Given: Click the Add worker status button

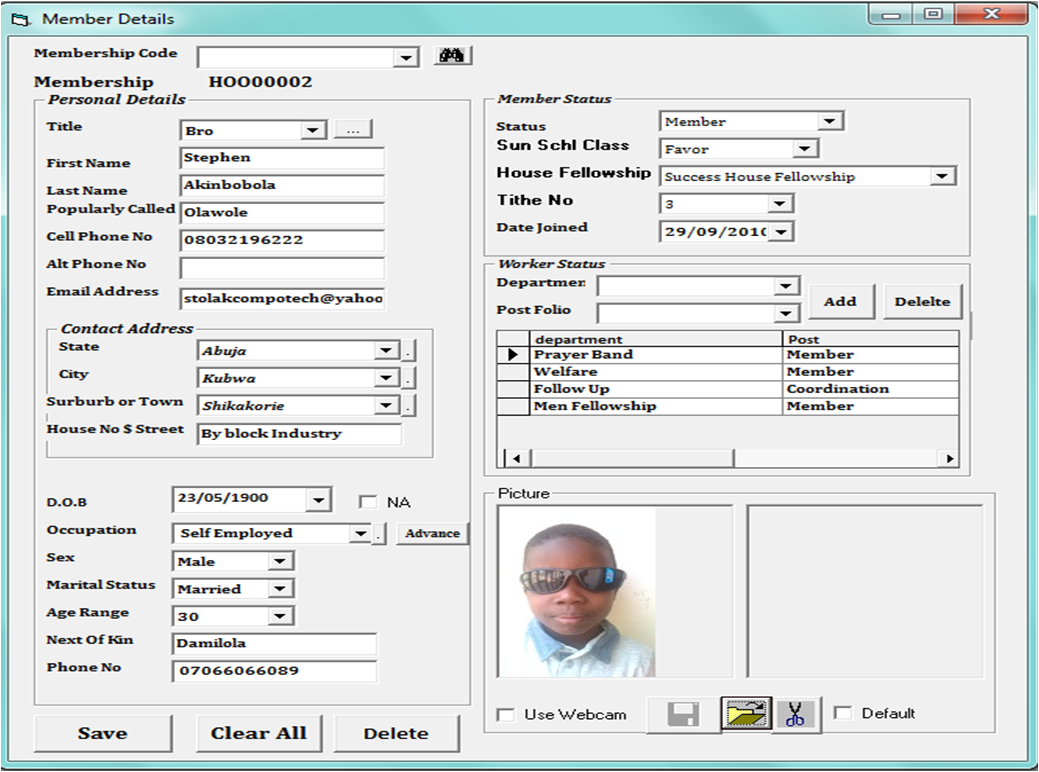Looking at the screenshot, I should (x=840, y=301).
